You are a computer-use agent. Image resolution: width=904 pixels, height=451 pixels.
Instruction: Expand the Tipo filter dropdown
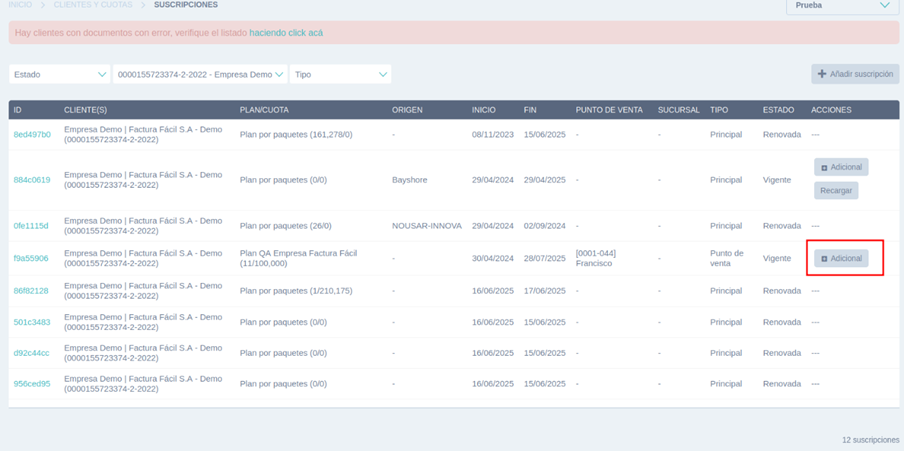point(340,74)
